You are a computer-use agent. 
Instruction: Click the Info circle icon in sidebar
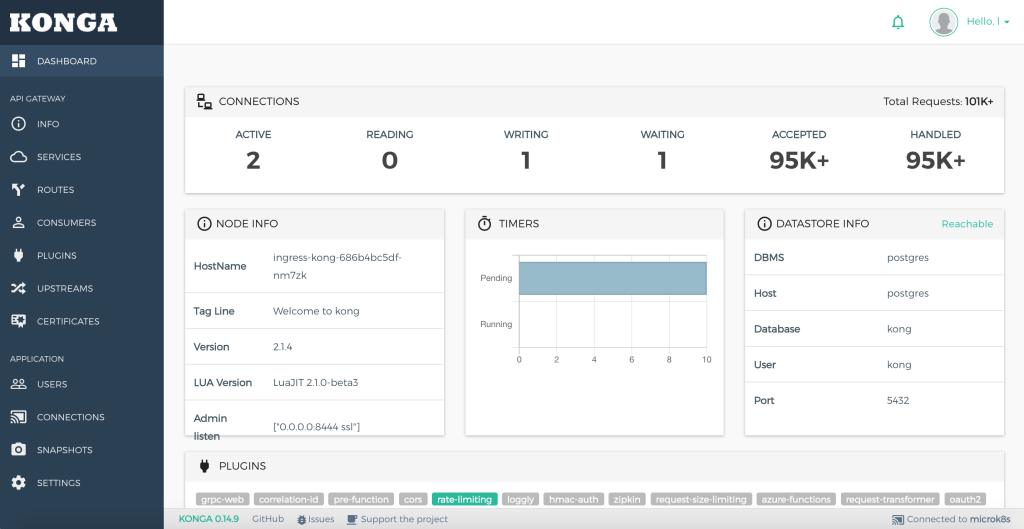pyautogui.click(x=18, y=123)
